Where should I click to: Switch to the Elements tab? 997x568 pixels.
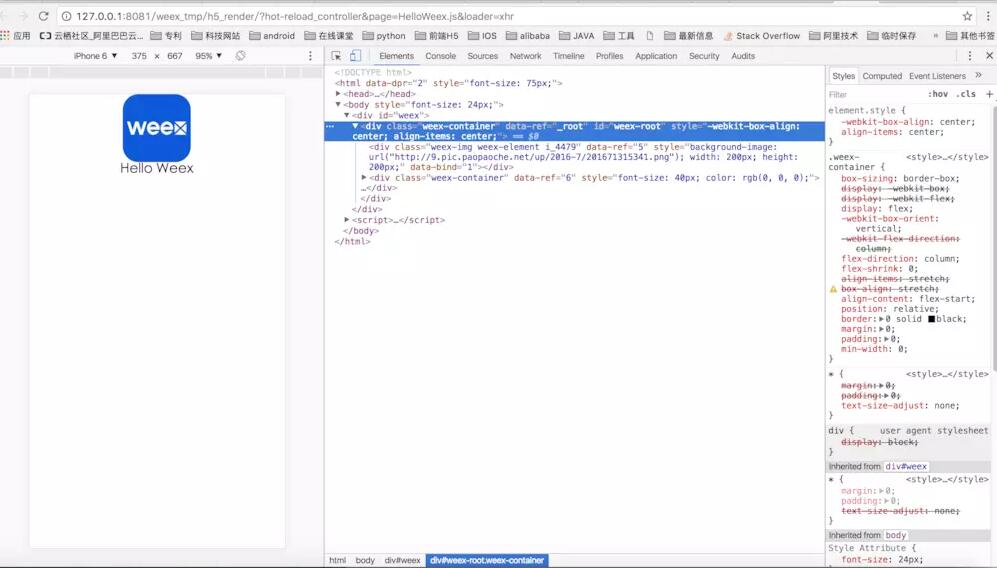[396, 56]
